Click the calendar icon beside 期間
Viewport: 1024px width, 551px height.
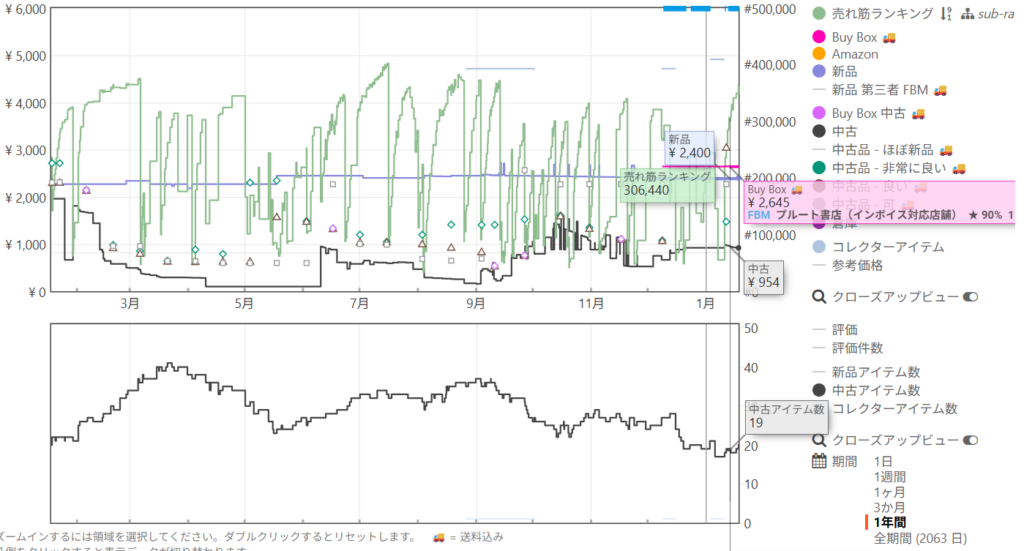click(x=819, y=461)
